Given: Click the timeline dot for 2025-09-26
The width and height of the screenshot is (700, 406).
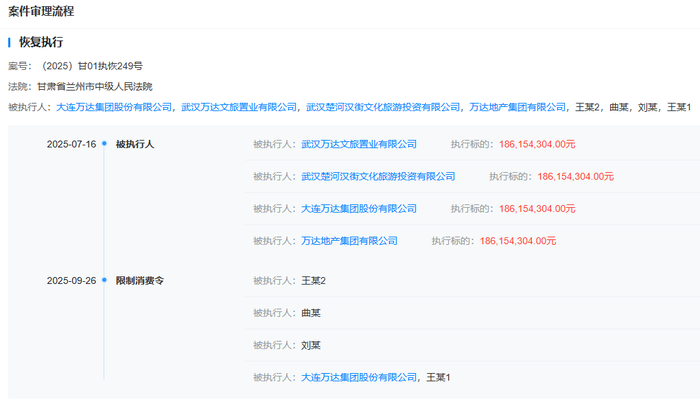Looking at the screenshot, I should coord(104,281).
